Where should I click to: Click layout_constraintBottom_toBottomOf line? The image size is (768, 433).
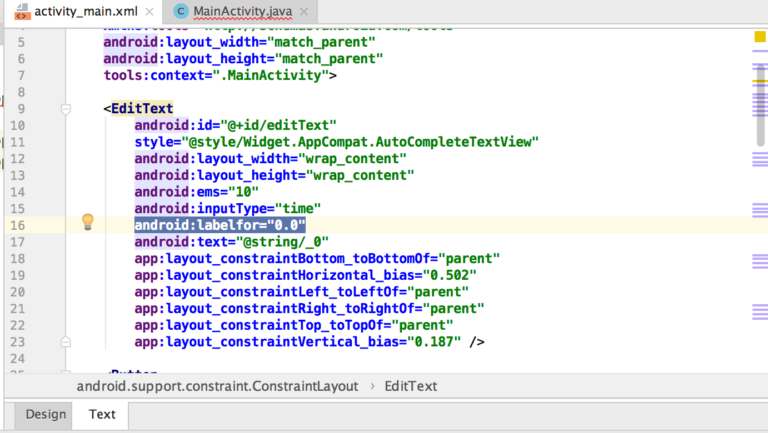pyautogui.click(x=317, y=259)
